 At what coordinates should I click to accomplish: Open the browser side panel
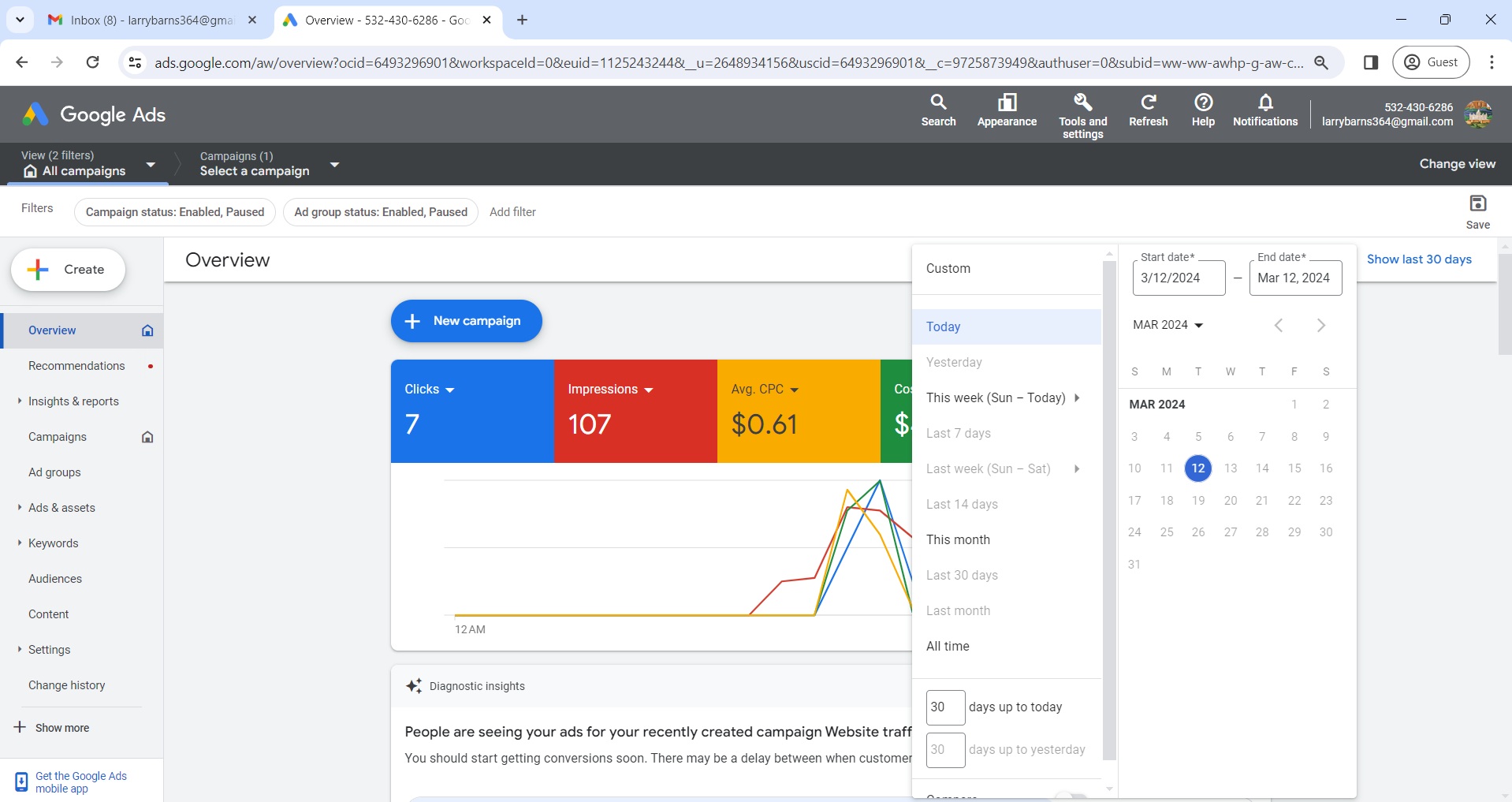click(1371, 62)
